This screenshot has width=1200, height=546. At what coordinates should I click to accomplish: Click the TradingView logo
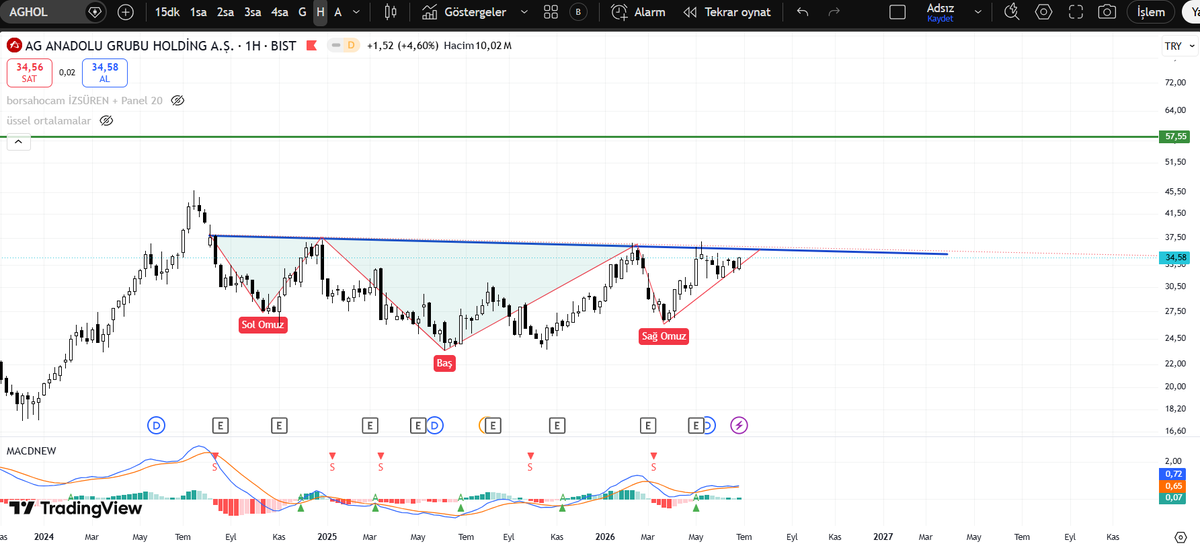pyautogui.click(x=75, y=508)
